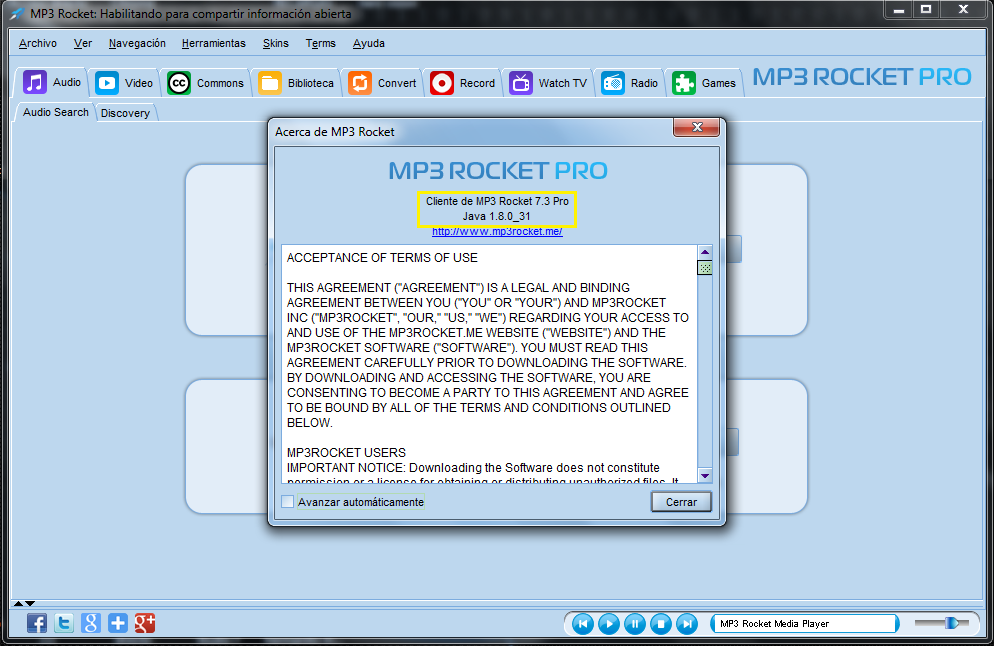Minimize the MP3 Rocket window

pyautogui.click(x=898, y=10)
